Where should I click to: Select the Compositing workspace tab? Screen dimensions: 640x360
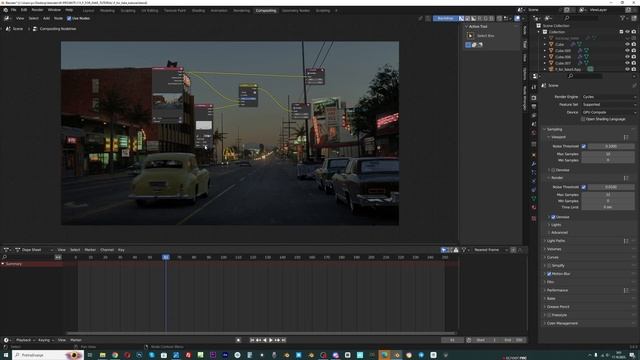(x=266, y=10)
